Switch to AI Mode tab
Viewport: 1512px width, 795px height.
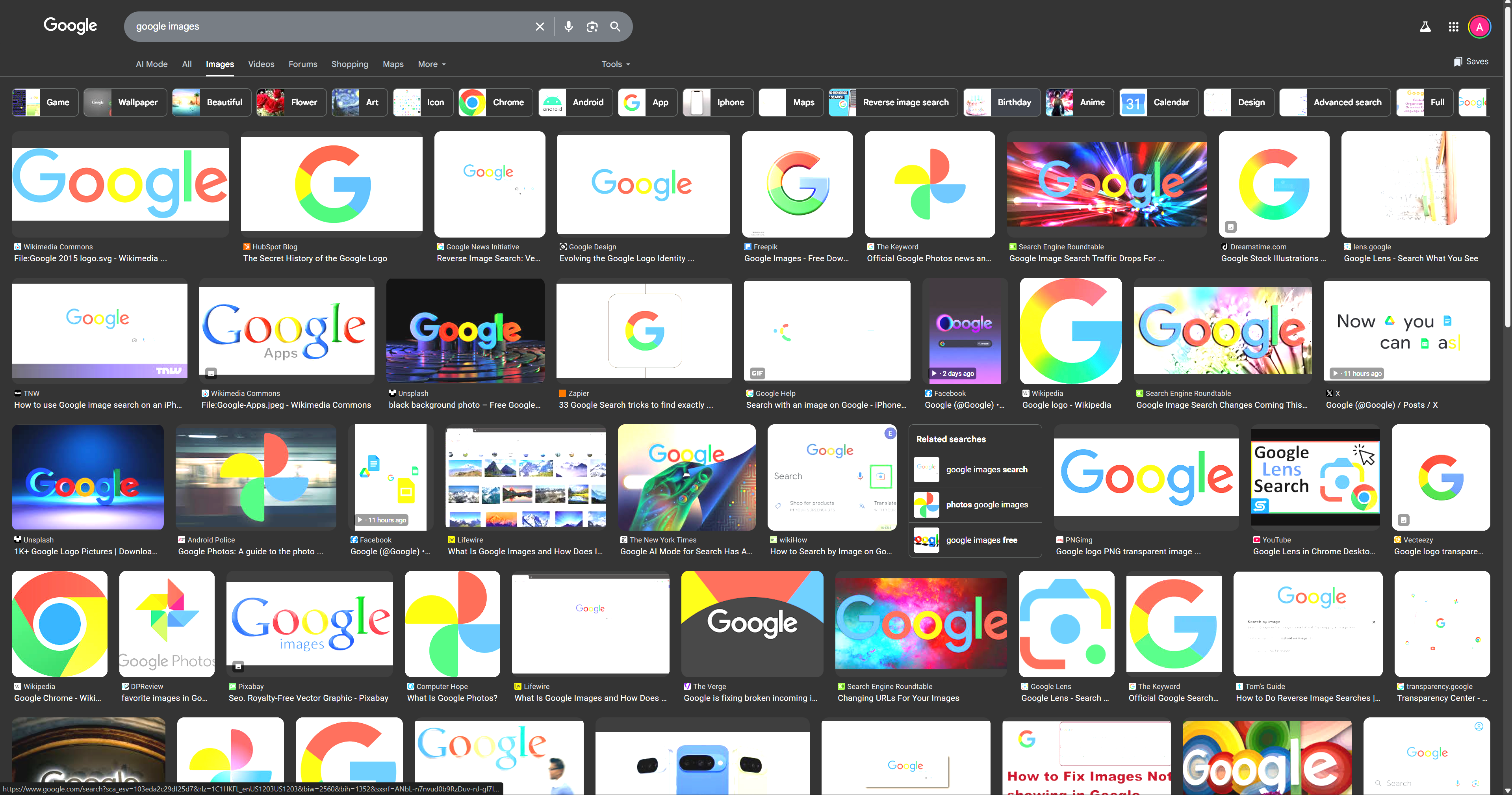point(151,64)
